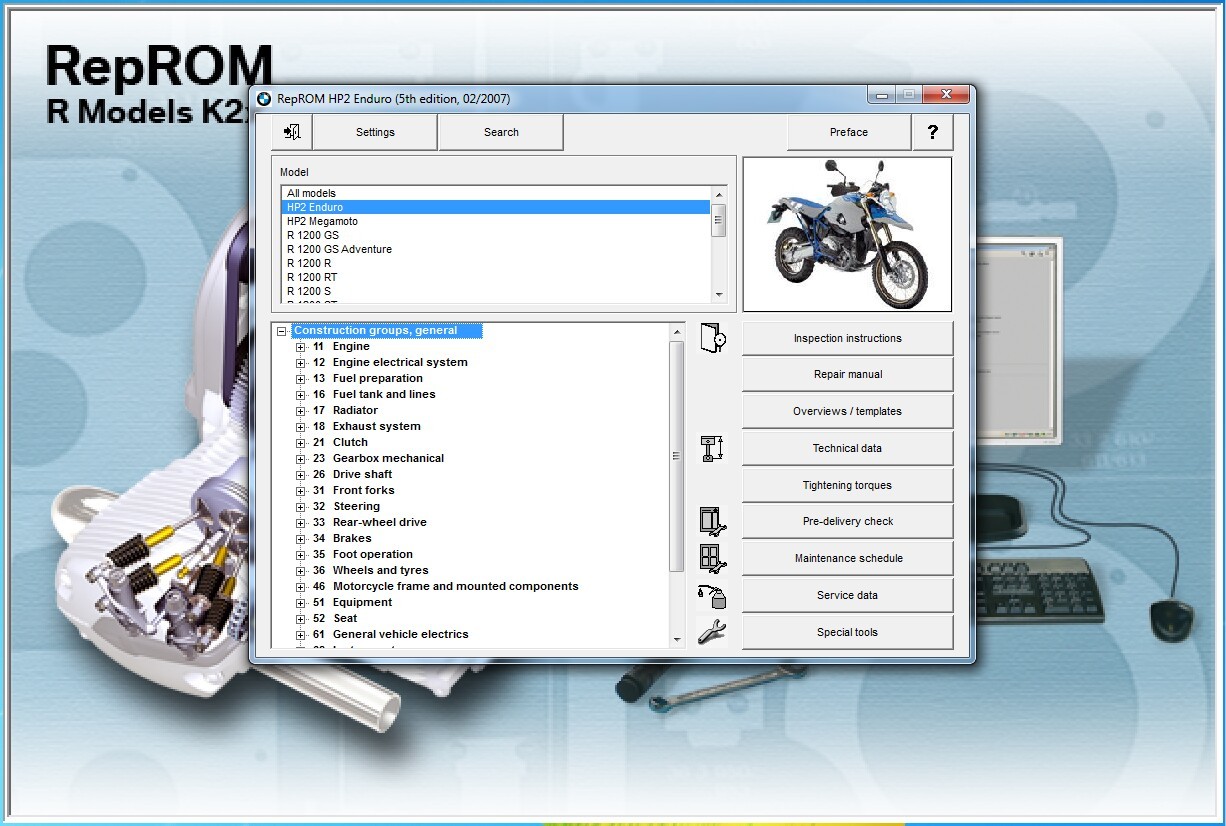Click the HP2 Enduro motorcycle picture

[x=848, y=234]
